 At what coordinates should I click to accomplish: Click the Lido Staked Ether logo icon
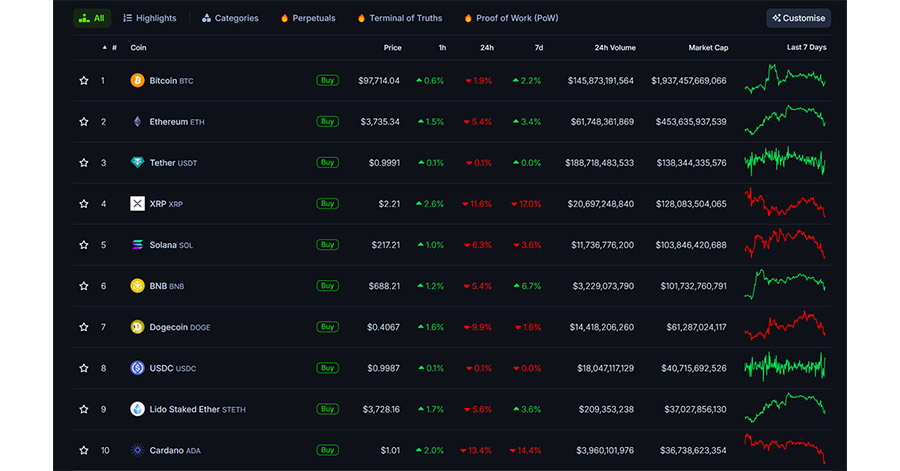137,409
